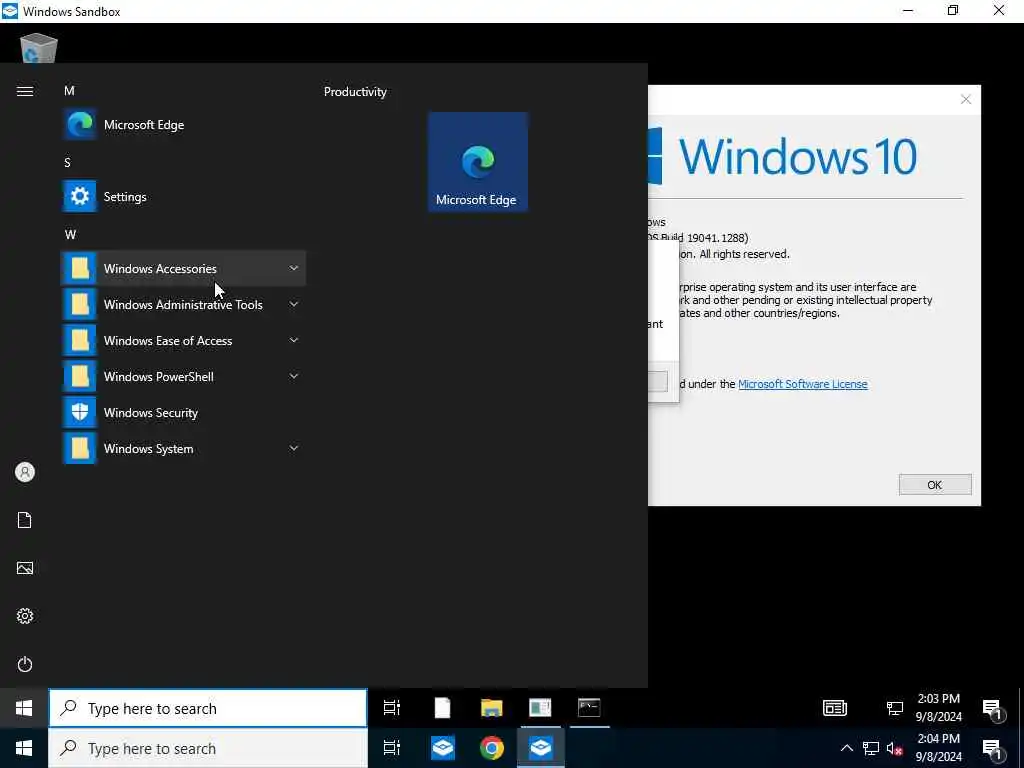Jump to the letter W group header
The image size is (1024, 768).
click(x=70, y=234)
